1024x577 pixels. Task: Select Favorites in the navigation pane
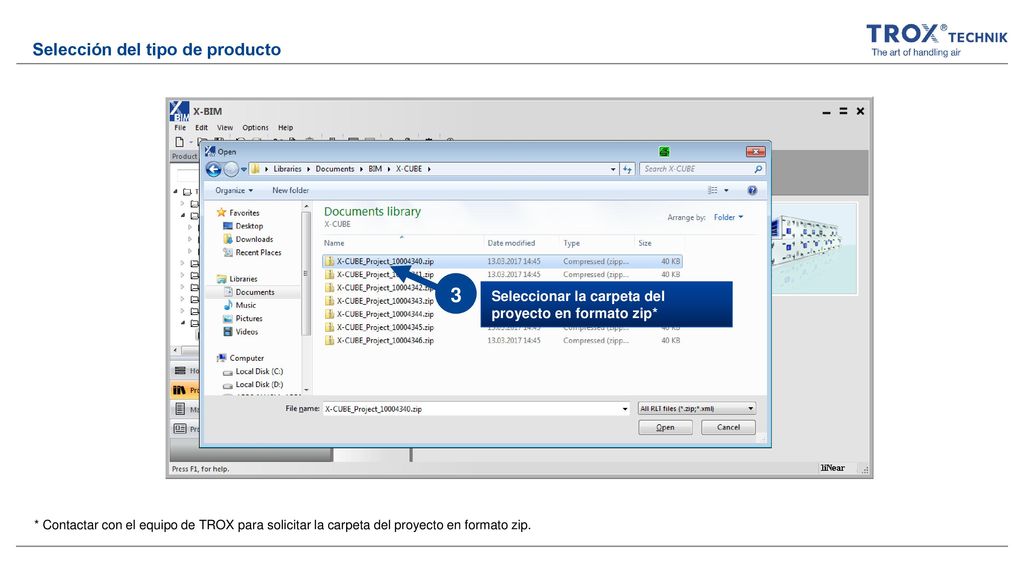point(244,213)
